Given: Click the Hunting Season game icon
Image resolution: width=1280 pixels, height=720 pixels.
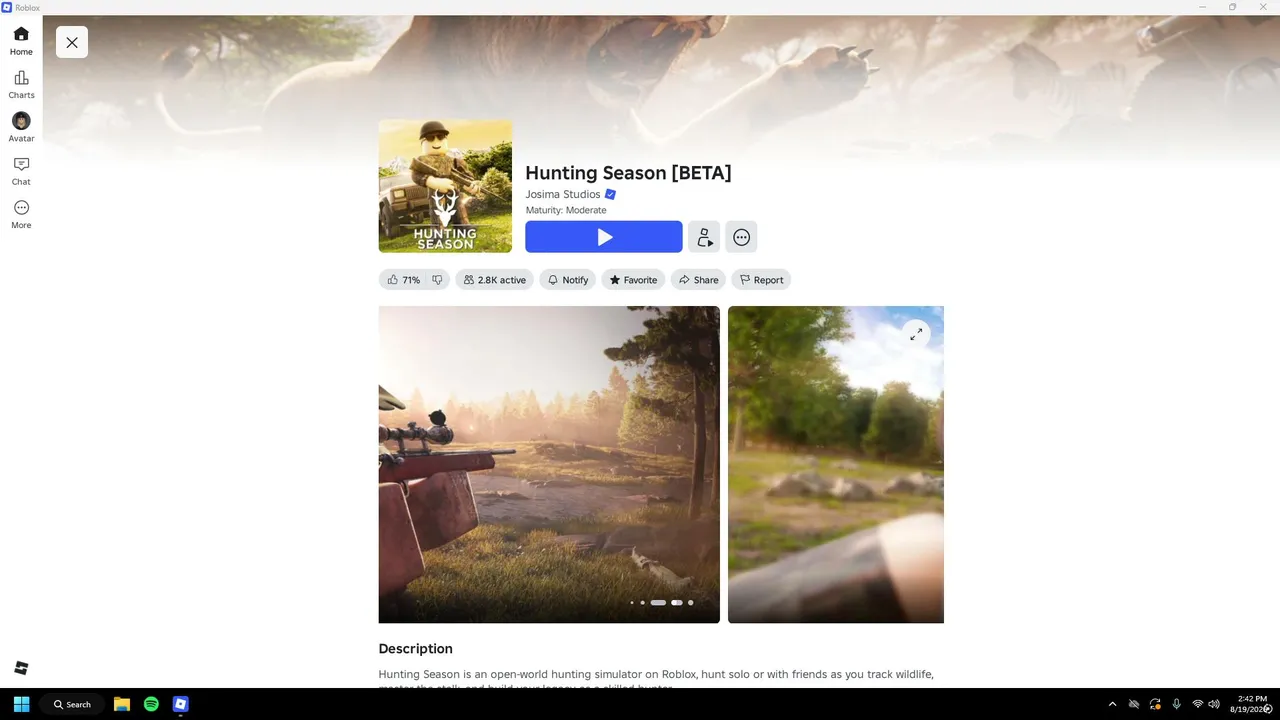Looking at the screenshot, I should pyautogui.click(x=445, y=186).
